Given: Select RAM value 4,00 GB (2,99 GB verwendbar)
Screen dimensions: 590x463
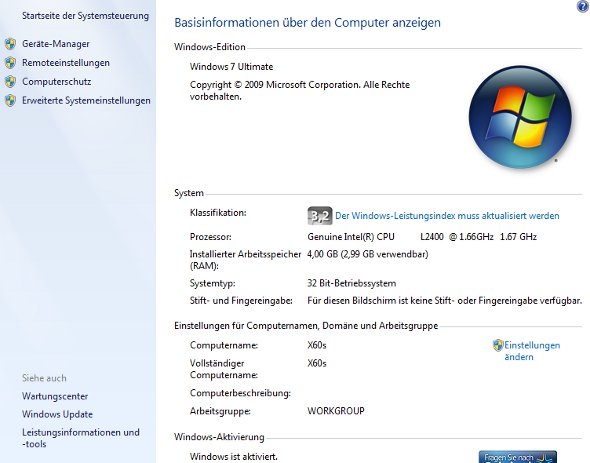Looking at the screenshot, I should point(368,254).
